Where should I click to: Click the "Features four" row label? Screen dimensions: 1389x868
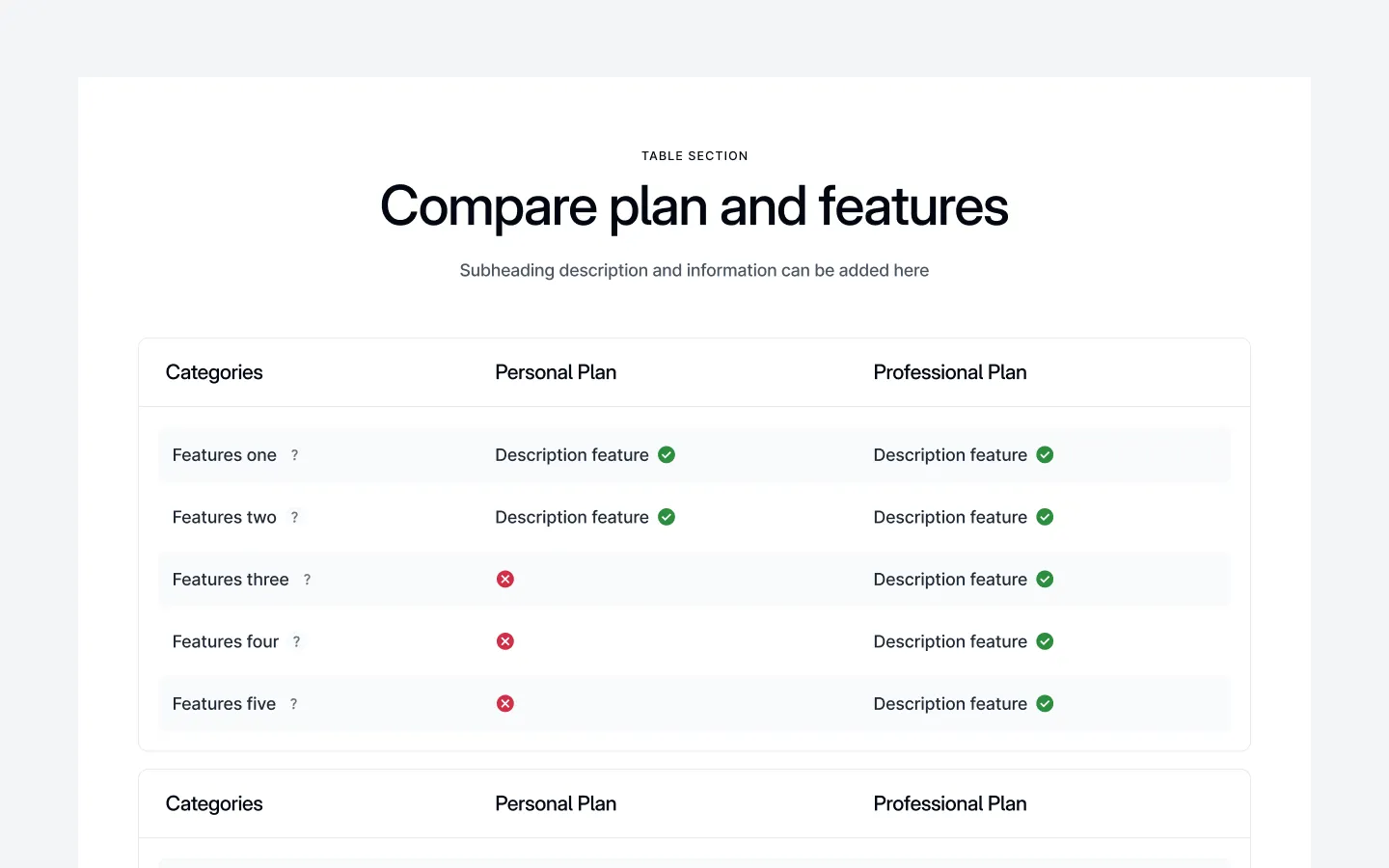[226, 641]
